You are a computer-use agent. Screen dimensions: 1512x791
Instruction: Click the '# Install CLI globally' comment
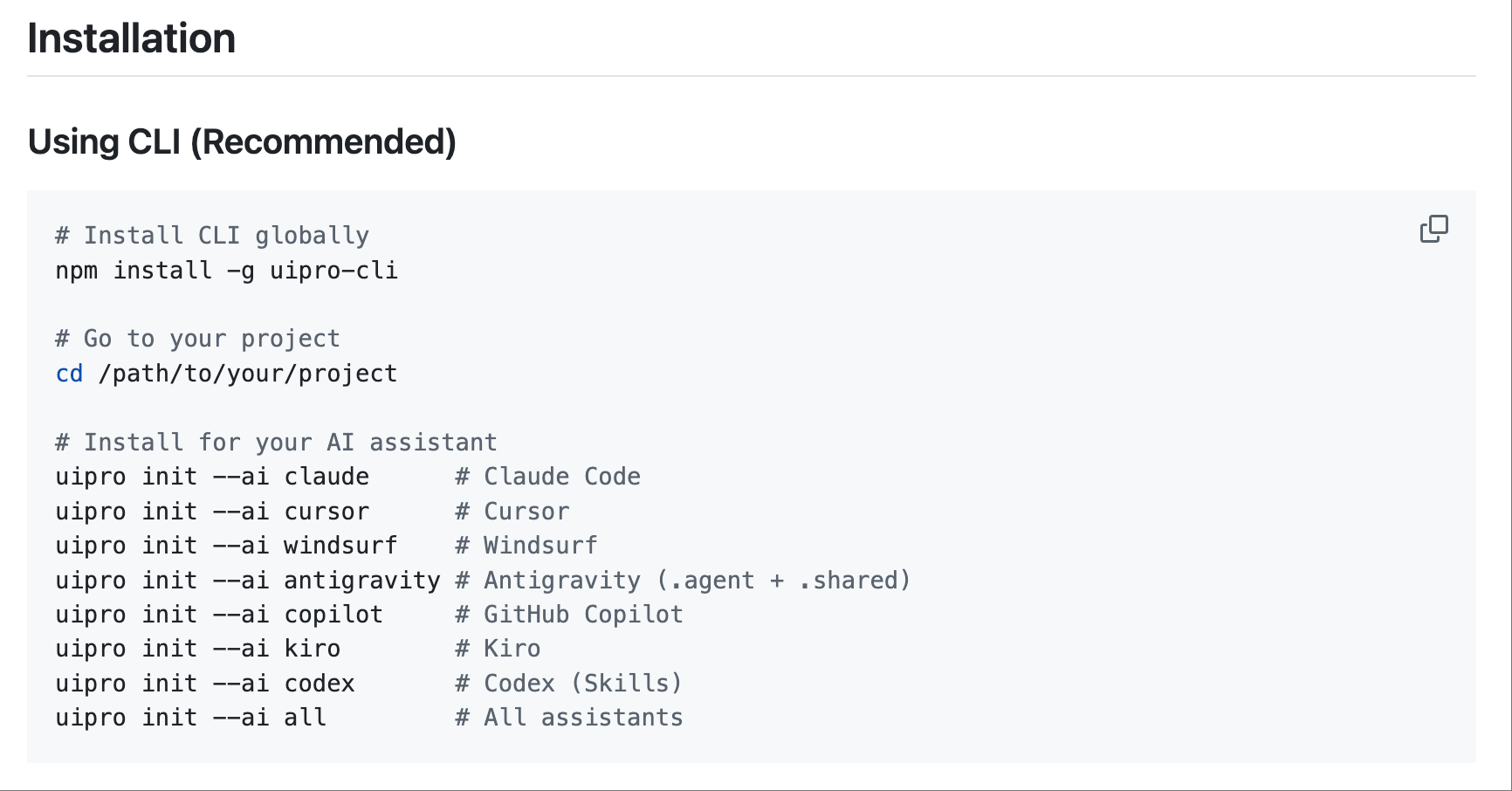click(212, 236)
